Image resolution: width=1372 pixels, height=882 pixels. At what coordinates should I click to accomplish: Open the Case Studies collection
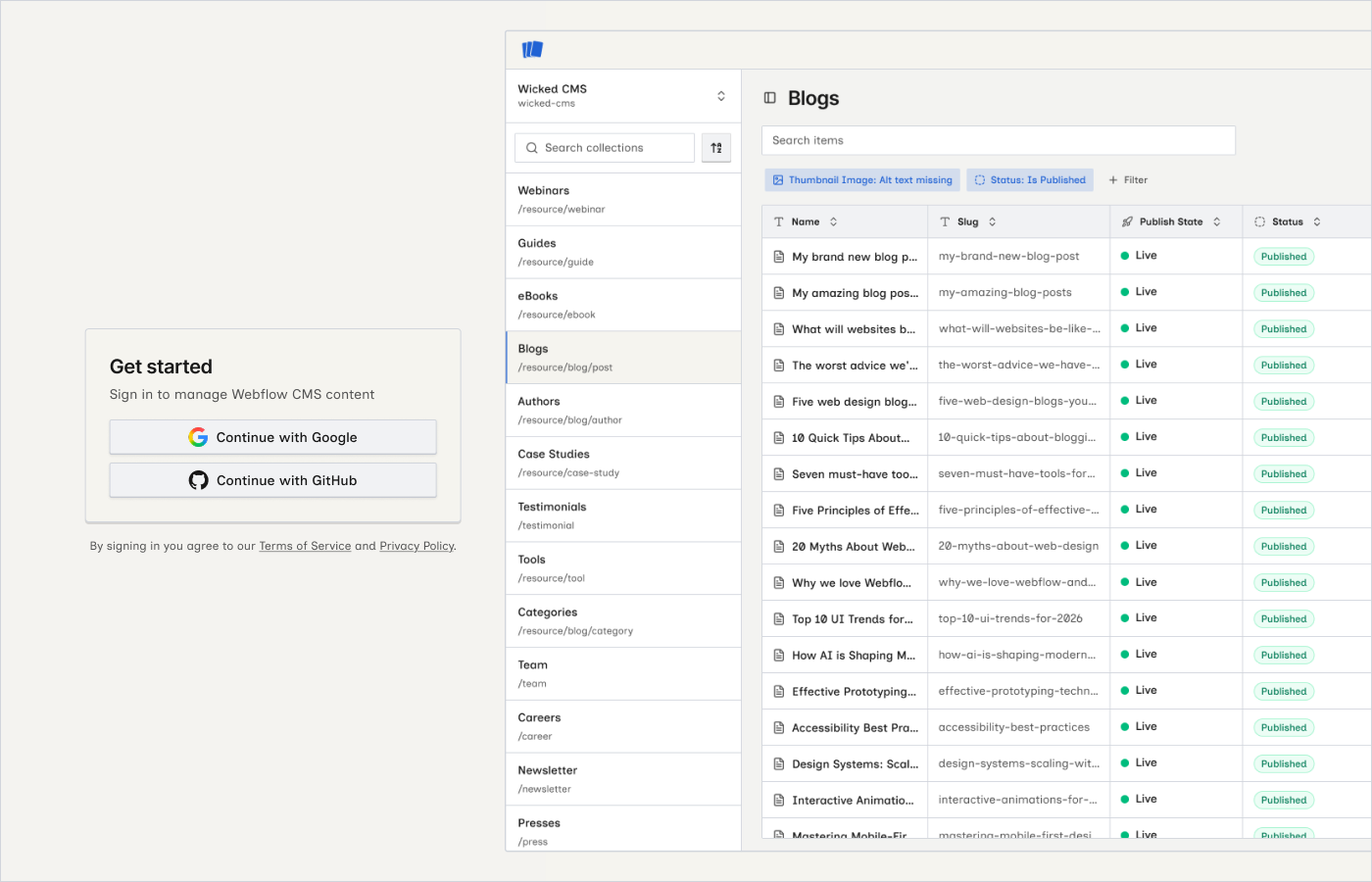pos(623,464)
